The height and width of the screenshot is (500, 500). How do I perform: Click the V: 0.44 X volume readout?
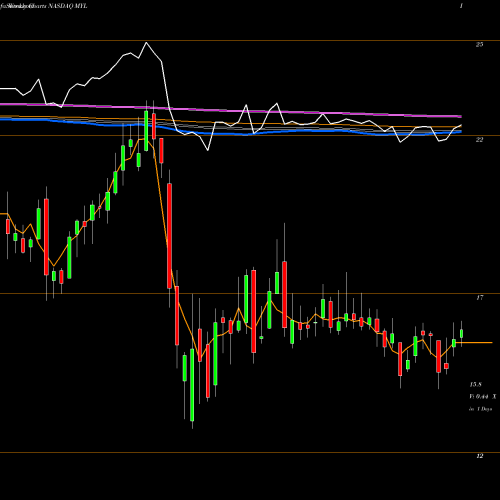click(x=483, y=397)
